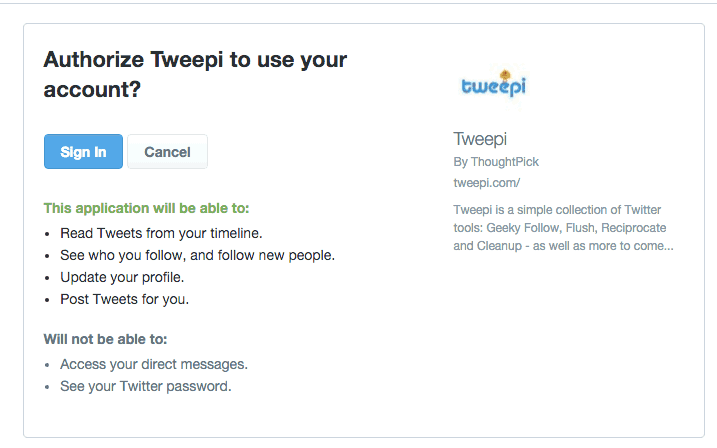Click the By ThoughtPick developer text
Viewport: 717px width, 448px height.
click(x=496, y=162)
